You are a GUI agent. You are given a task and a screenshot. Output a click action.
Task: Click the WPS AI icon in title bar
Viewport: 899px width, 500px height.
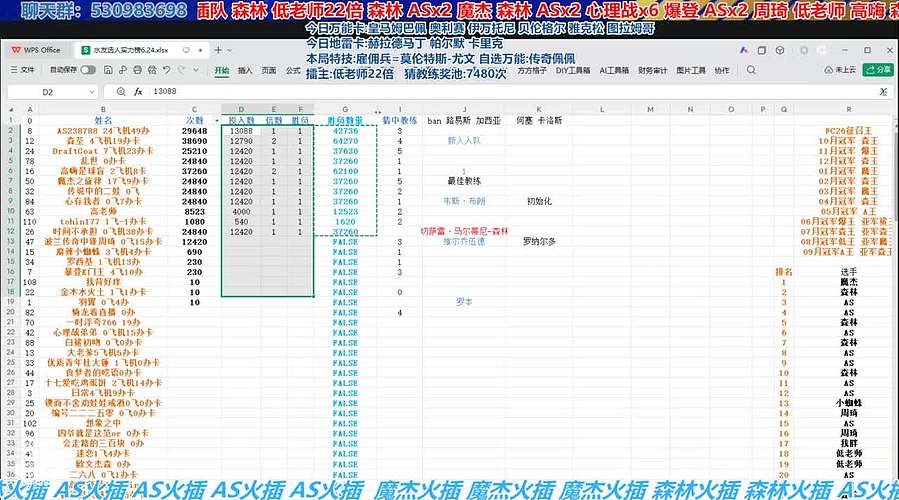click(x=744, y=50)
